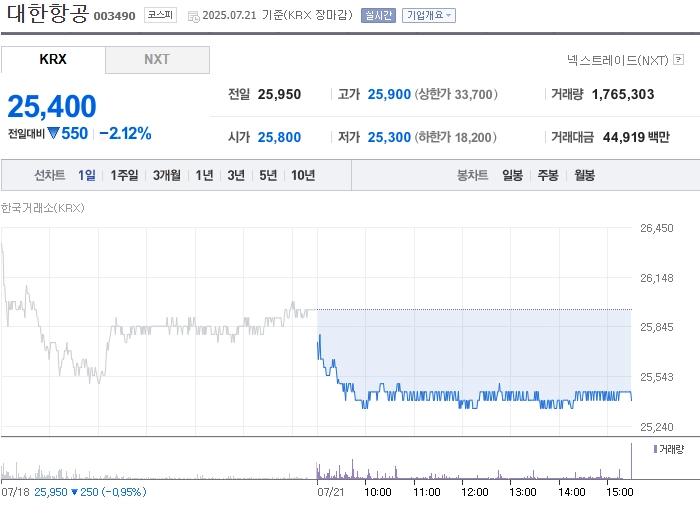Select the 1년 line chart period

[204, 175]
